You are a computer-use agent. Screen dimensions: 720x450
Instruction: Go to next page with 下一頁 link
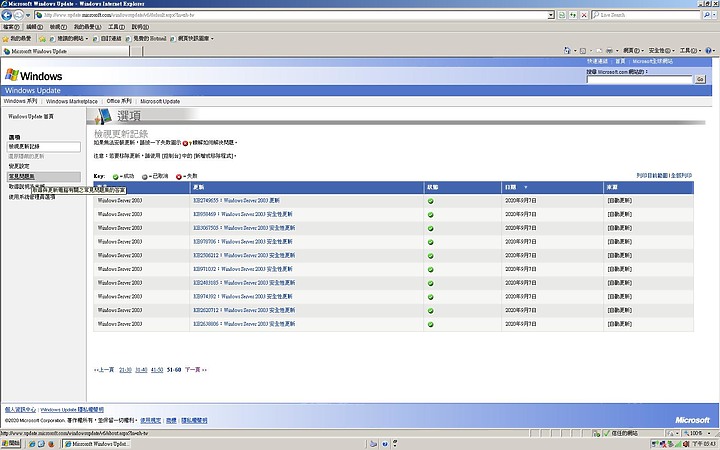pyautogui.click(x=196, y=370)
